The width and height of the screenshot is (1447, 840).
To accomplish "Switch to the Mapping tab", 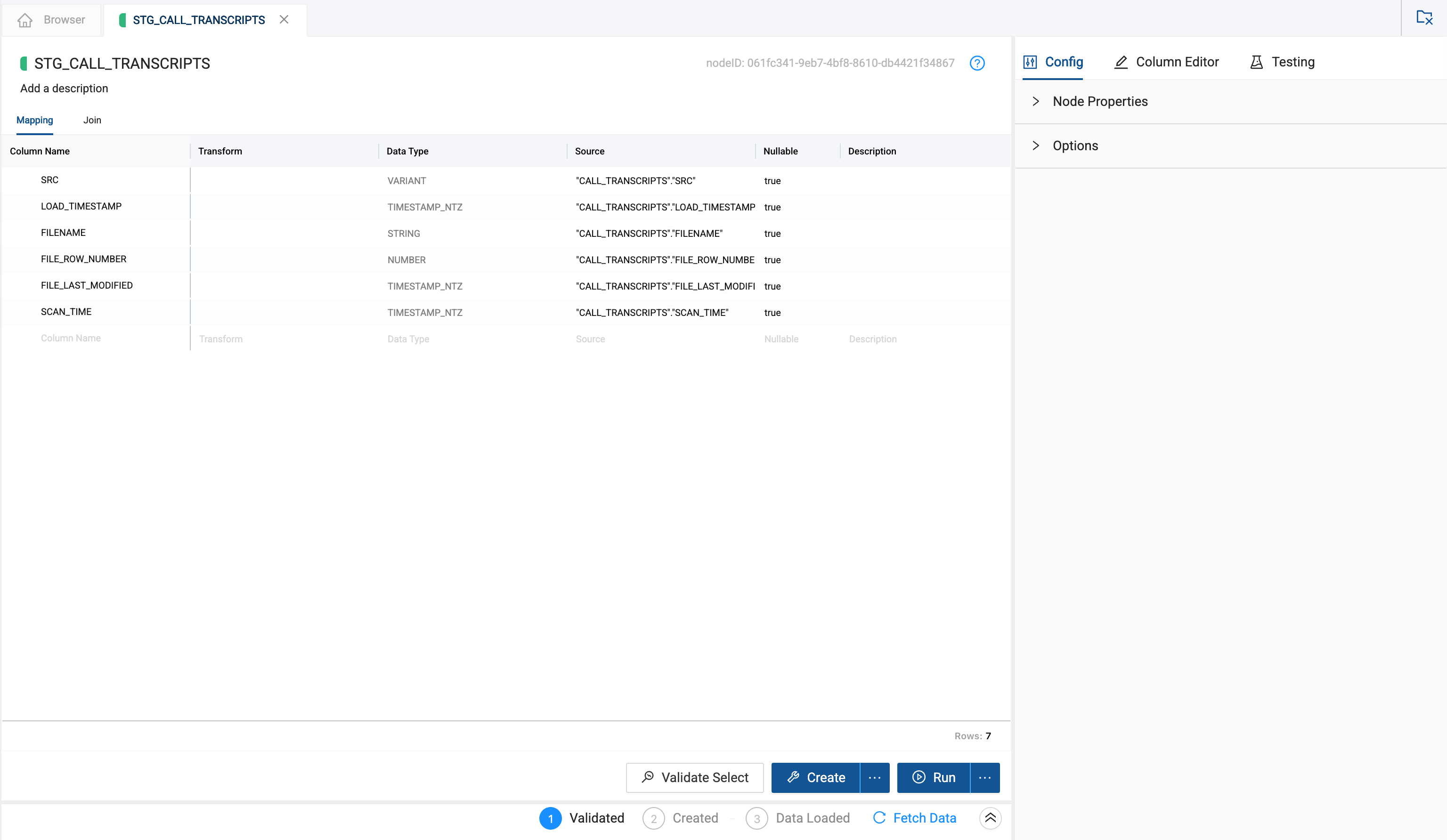I will [34, 120].
